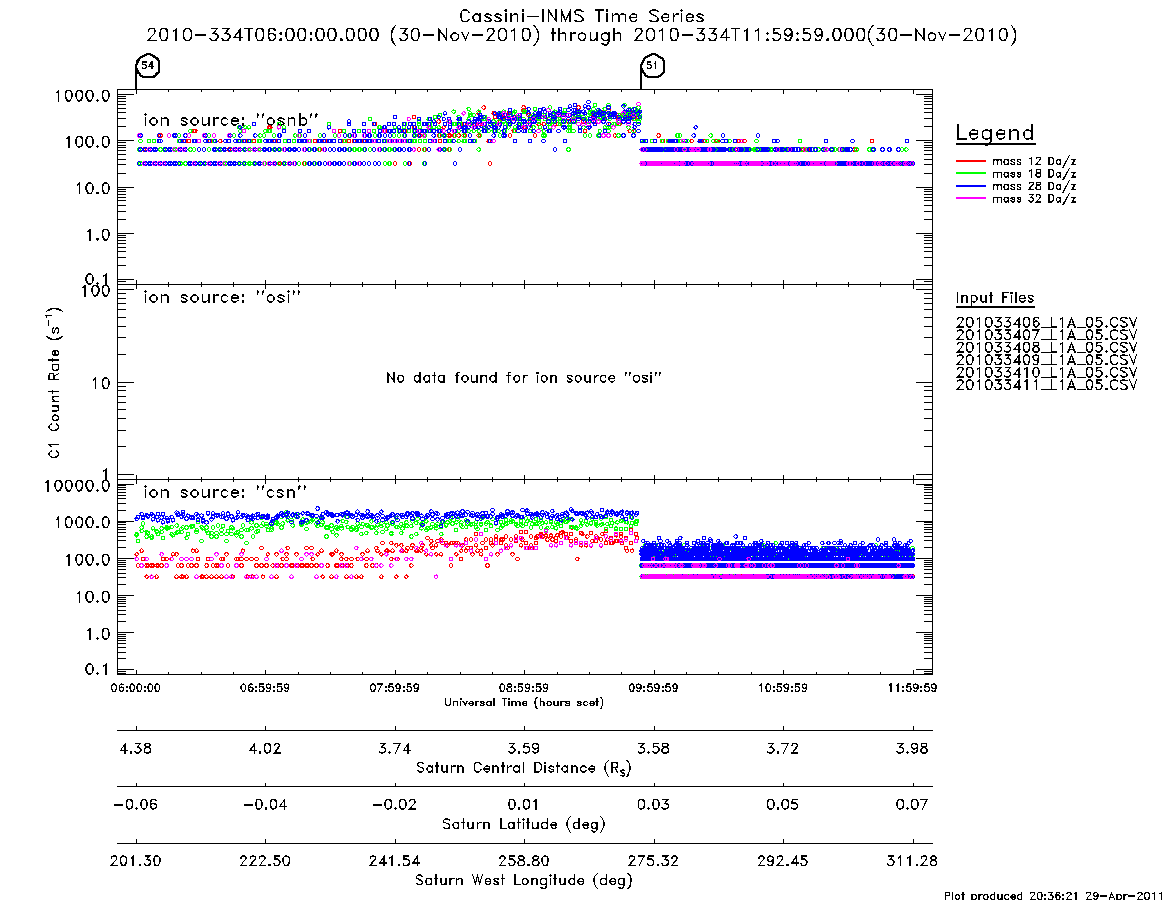Click 'No data found for ion source "osi"' message
Viewport: 1165px width, 900px height.
[524, 378]
